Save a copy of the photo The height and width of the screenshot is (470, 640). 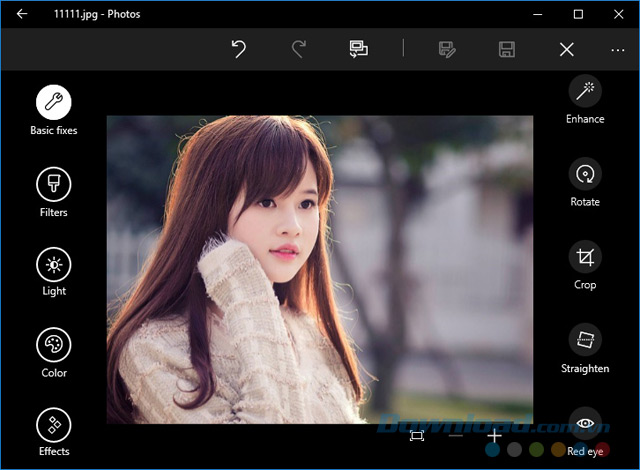point(447,49)
